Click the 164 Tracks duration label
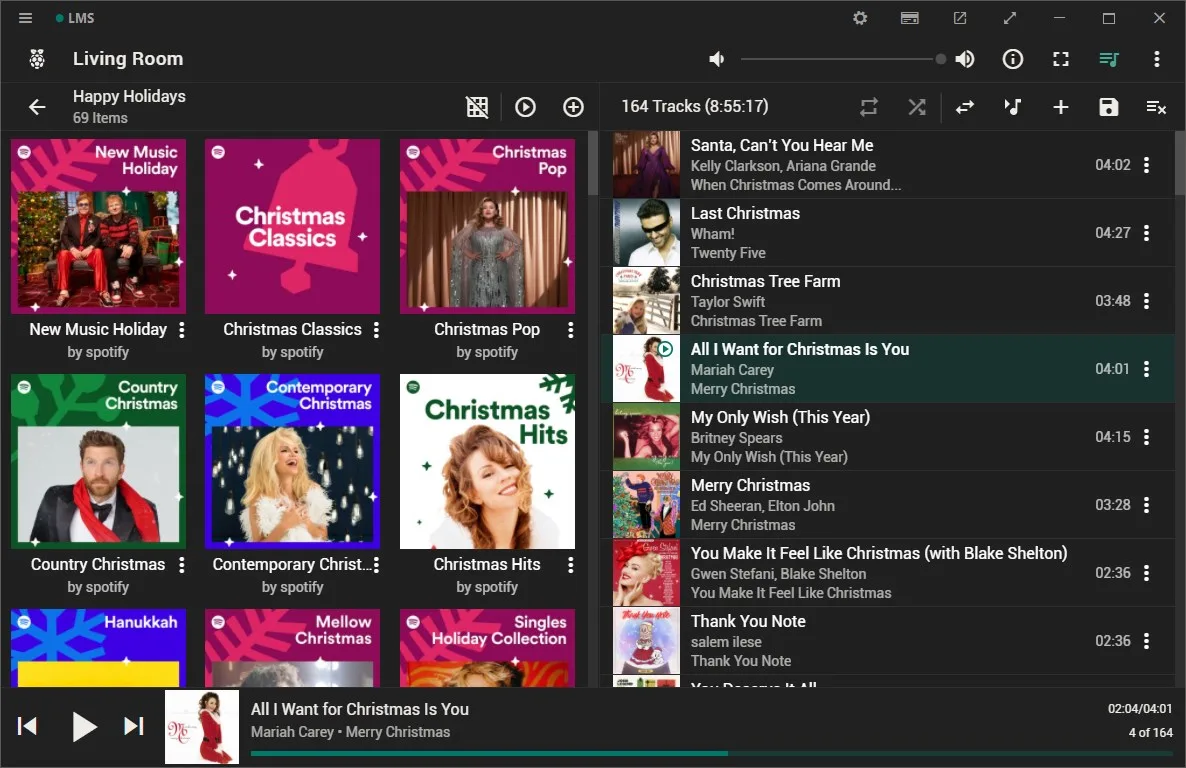 point(694,107)
